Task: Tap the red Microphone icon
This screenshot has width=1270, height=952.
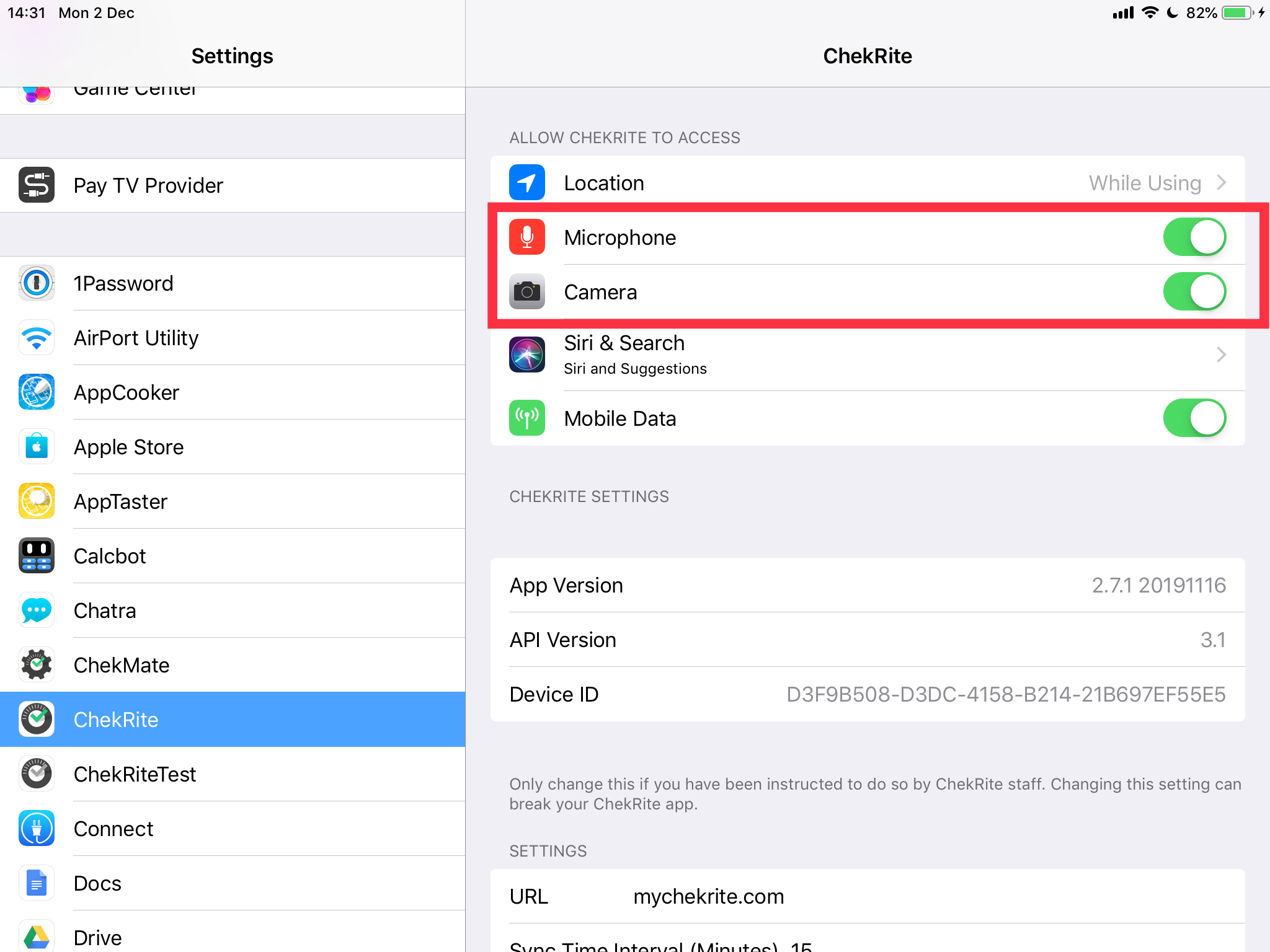Action: pyautogui.click(x=527, y=237)
